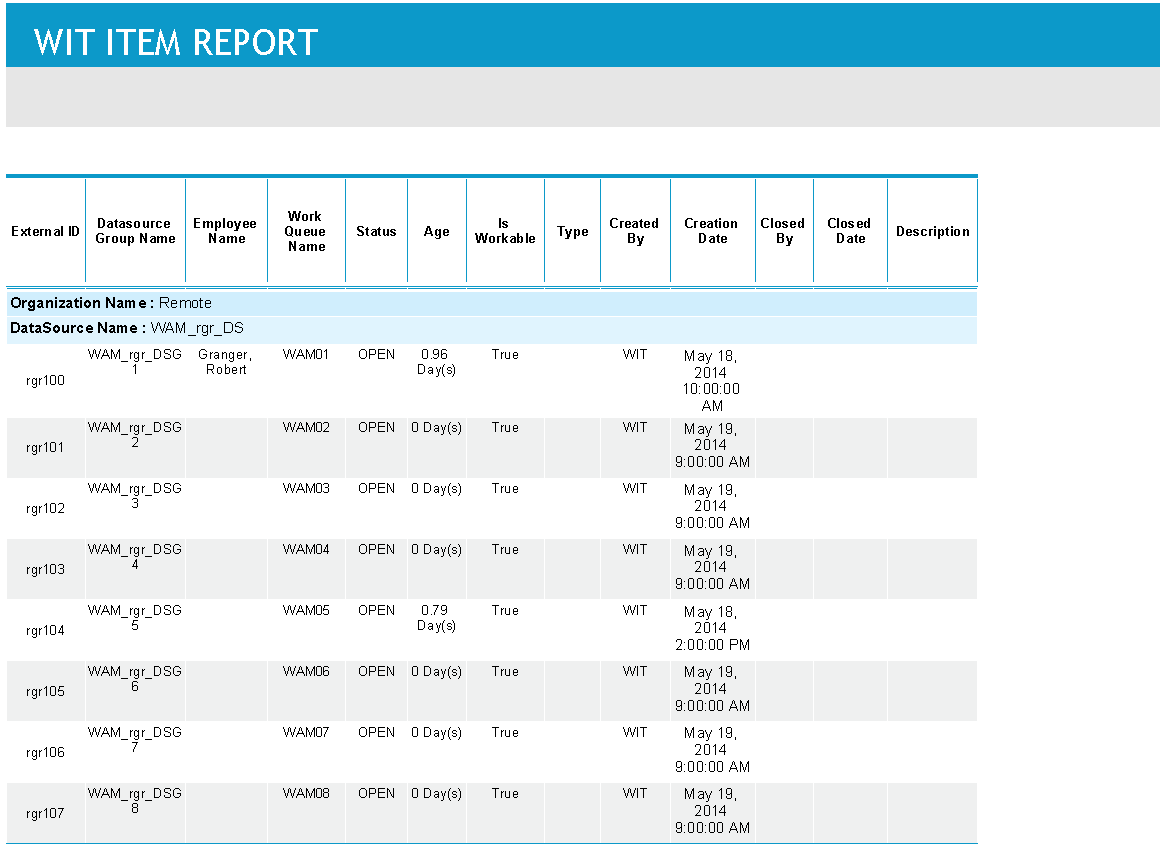The image size is (1160, 848).
Task: Select the Creation Date column header
Action: [x=711, y=232]
